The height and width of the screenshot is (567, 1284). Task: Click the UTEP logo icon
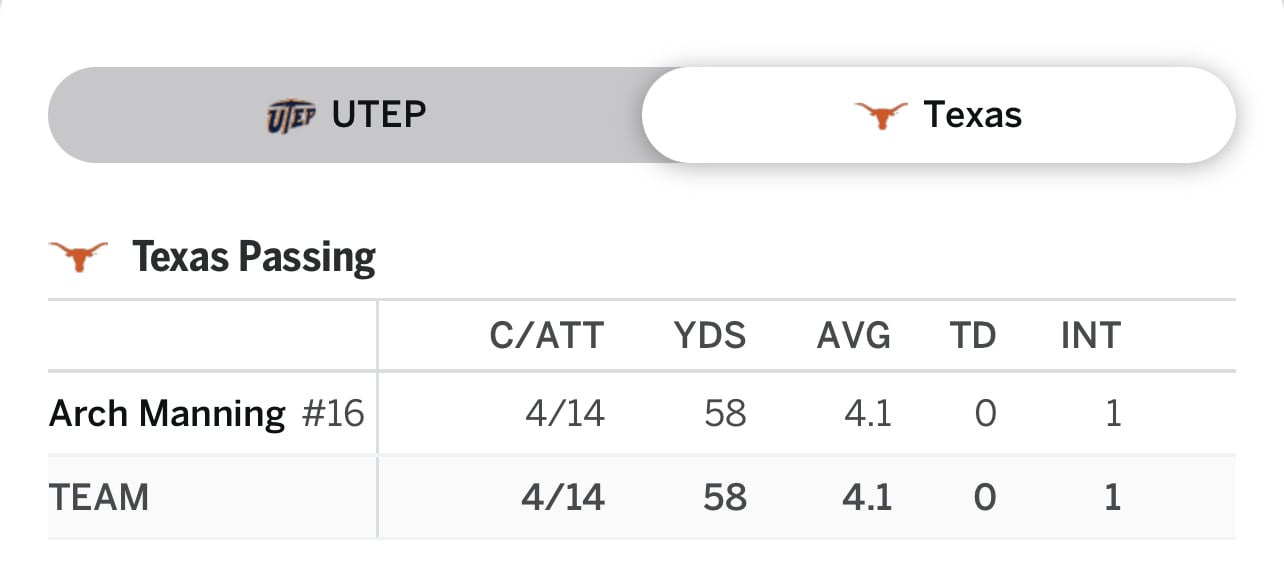290,116
